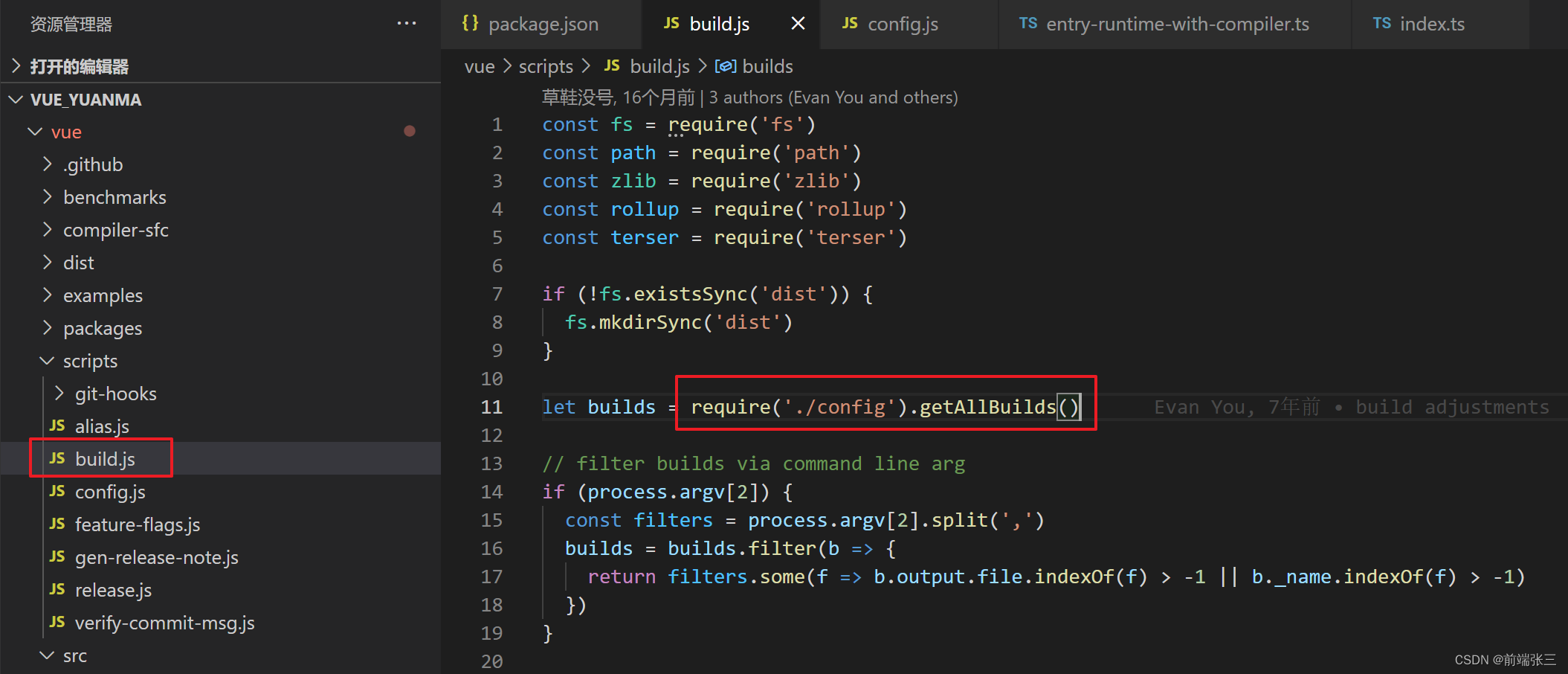Image resolution: width=1568 pixels, height=674 pixels.
Task: Close the build.js editor tab
Action: 798,24
